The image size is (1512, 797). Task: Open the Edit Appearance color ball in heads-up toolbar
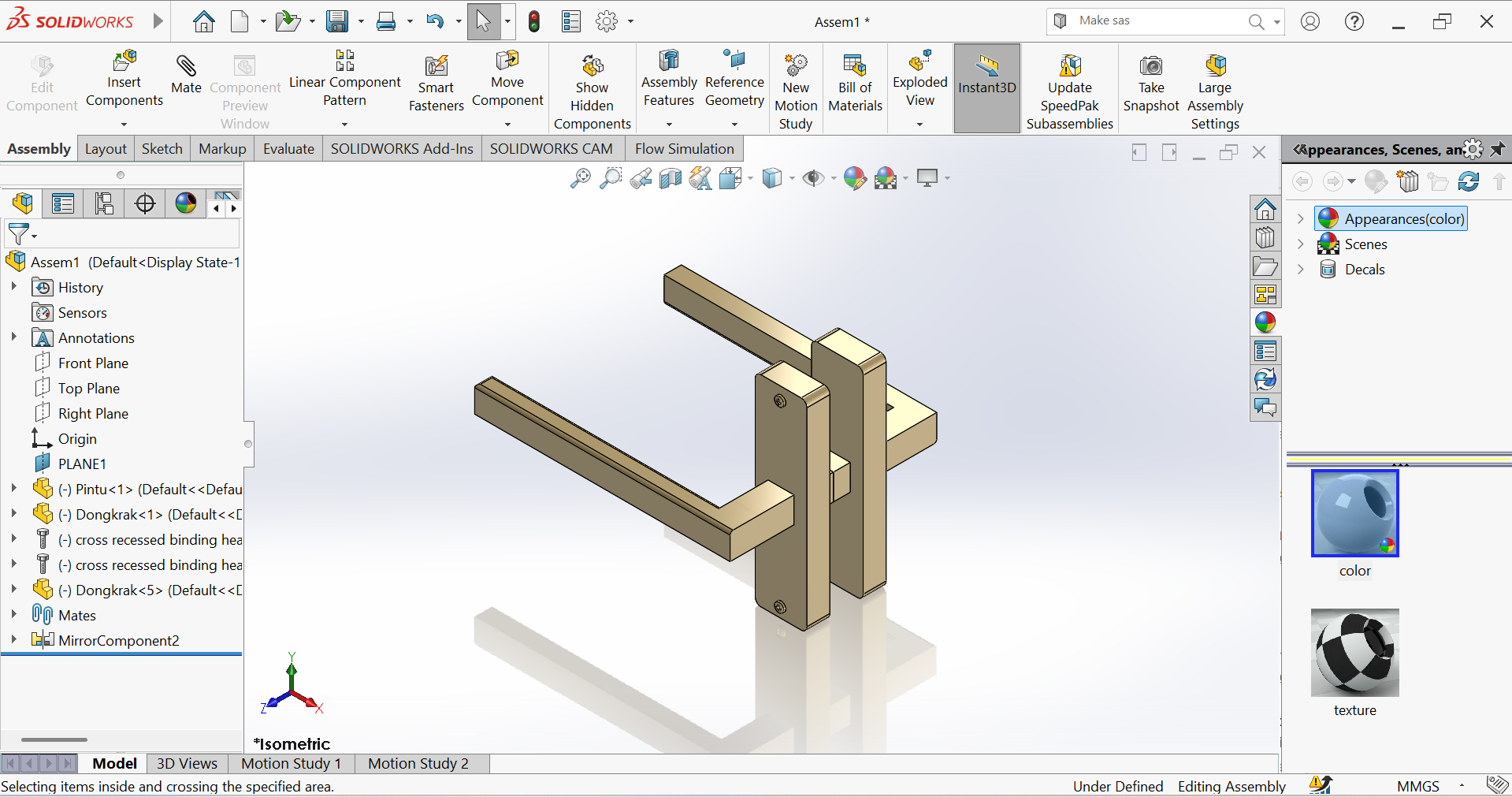[854, 179]
